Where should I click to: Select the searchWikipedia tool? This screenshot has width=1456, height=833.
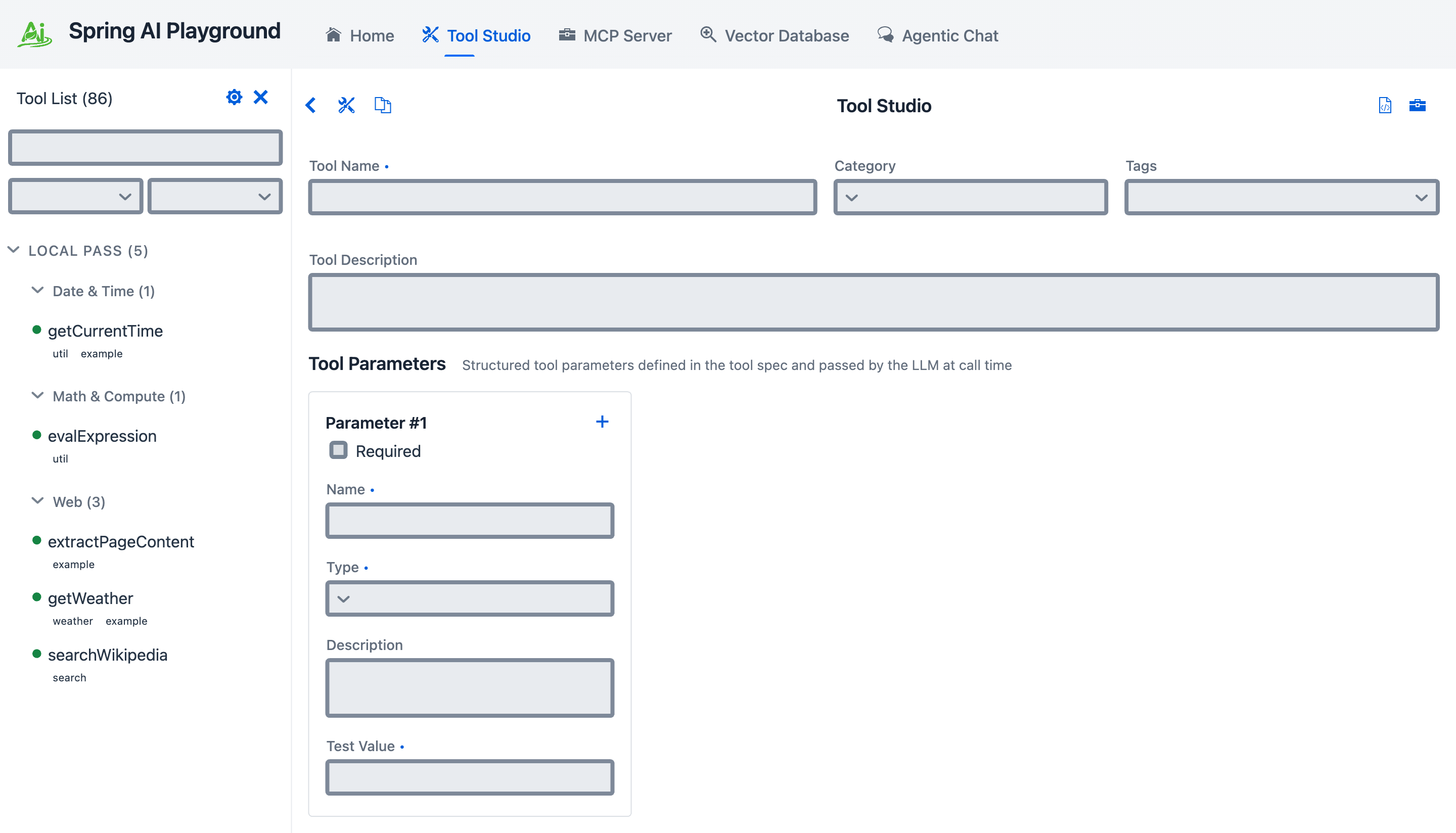point(108,655)
